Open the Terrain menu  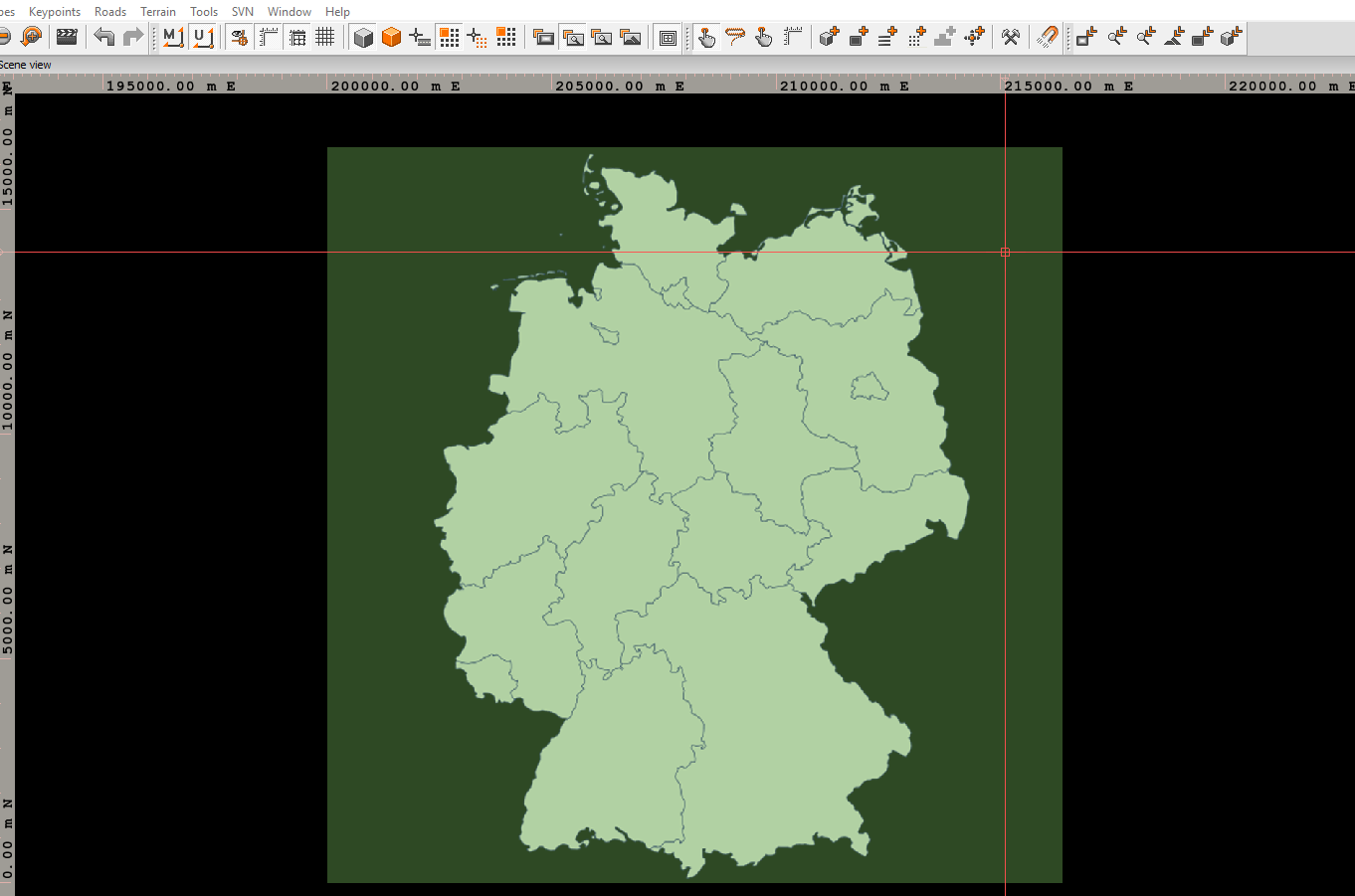click(157, 12)
